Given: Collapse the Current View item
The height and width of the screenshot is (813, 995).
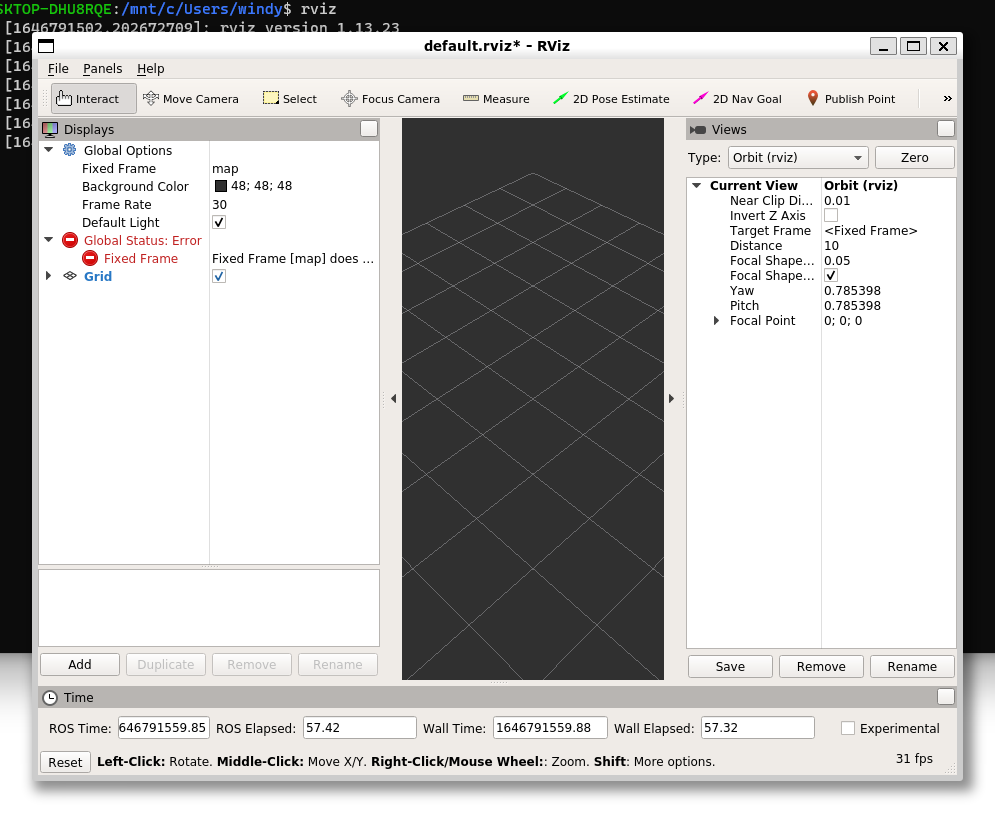Looking at the screenshot, I should pyautogui.click(x=696, y=185).
